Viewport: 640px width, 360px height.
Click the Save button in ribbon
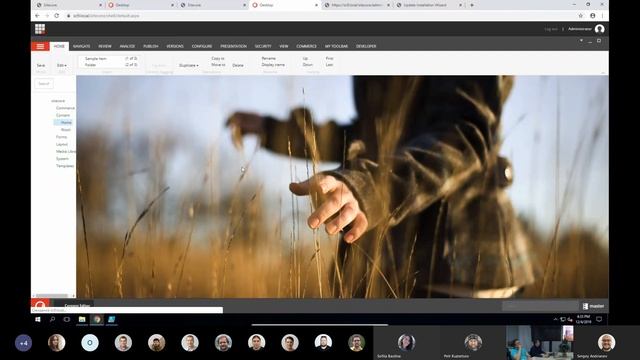pyautogui.click(x=41, y=65)
